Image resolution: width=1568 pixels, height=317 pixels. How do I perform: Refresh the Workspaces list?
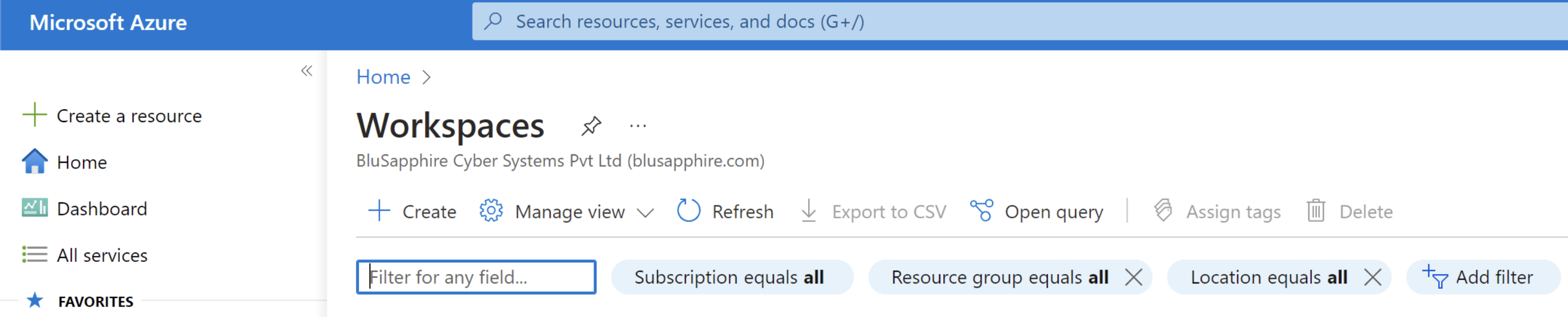click(x=726, y=211)
